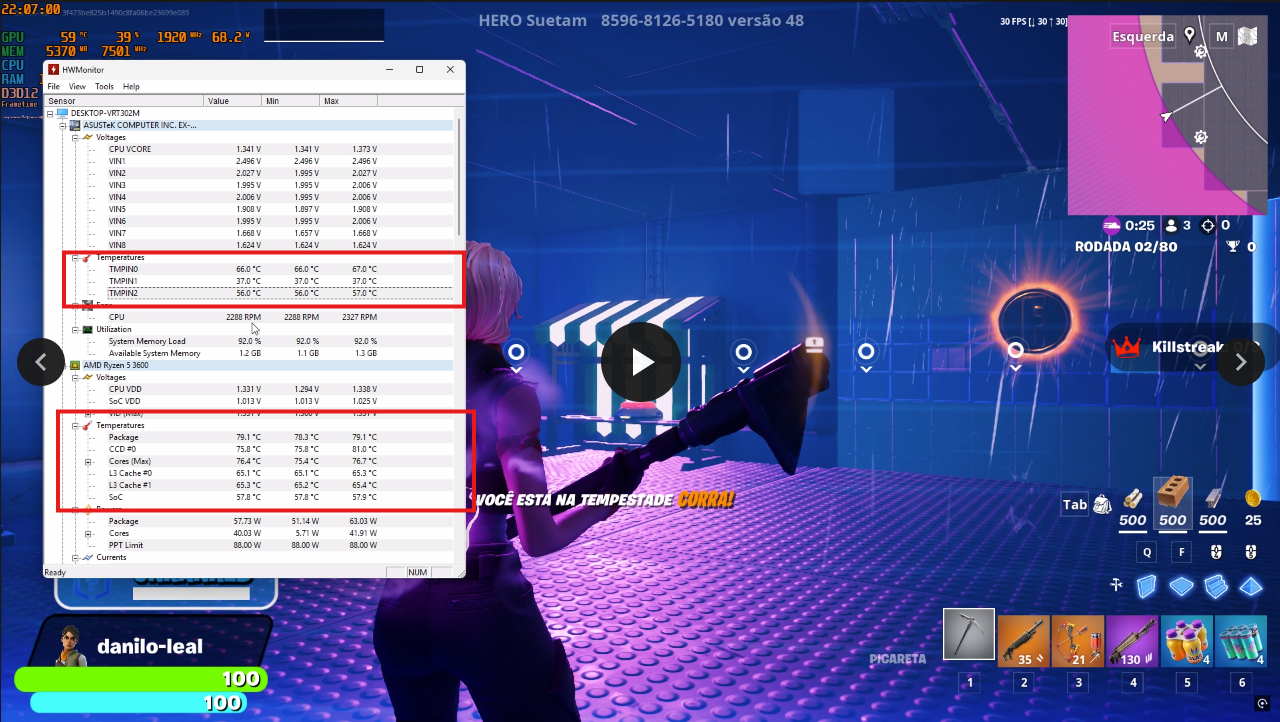Screen dimensions: 1280x722
Task: Collapse the Ryzen Temperatures group
Action: (x=75, y=425)
